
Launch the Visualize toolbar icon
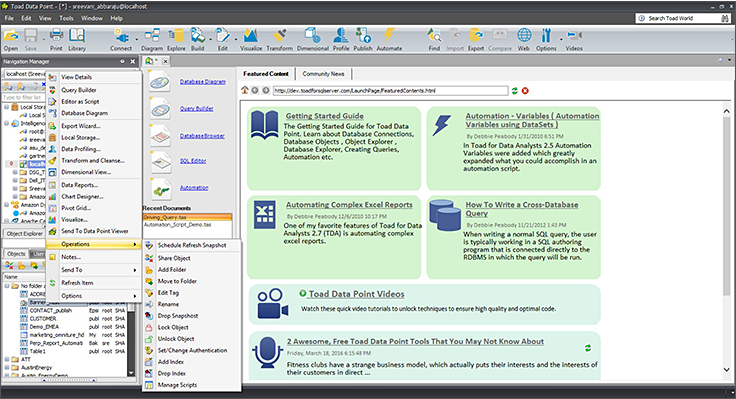[x=251, y=39]
